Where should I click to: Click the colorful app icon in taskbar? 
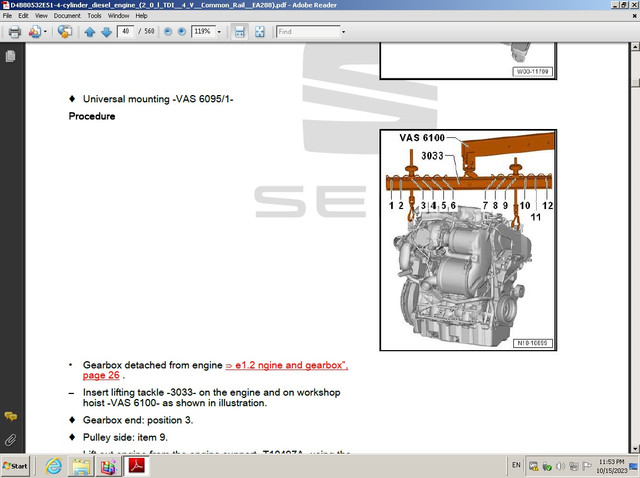108,466
